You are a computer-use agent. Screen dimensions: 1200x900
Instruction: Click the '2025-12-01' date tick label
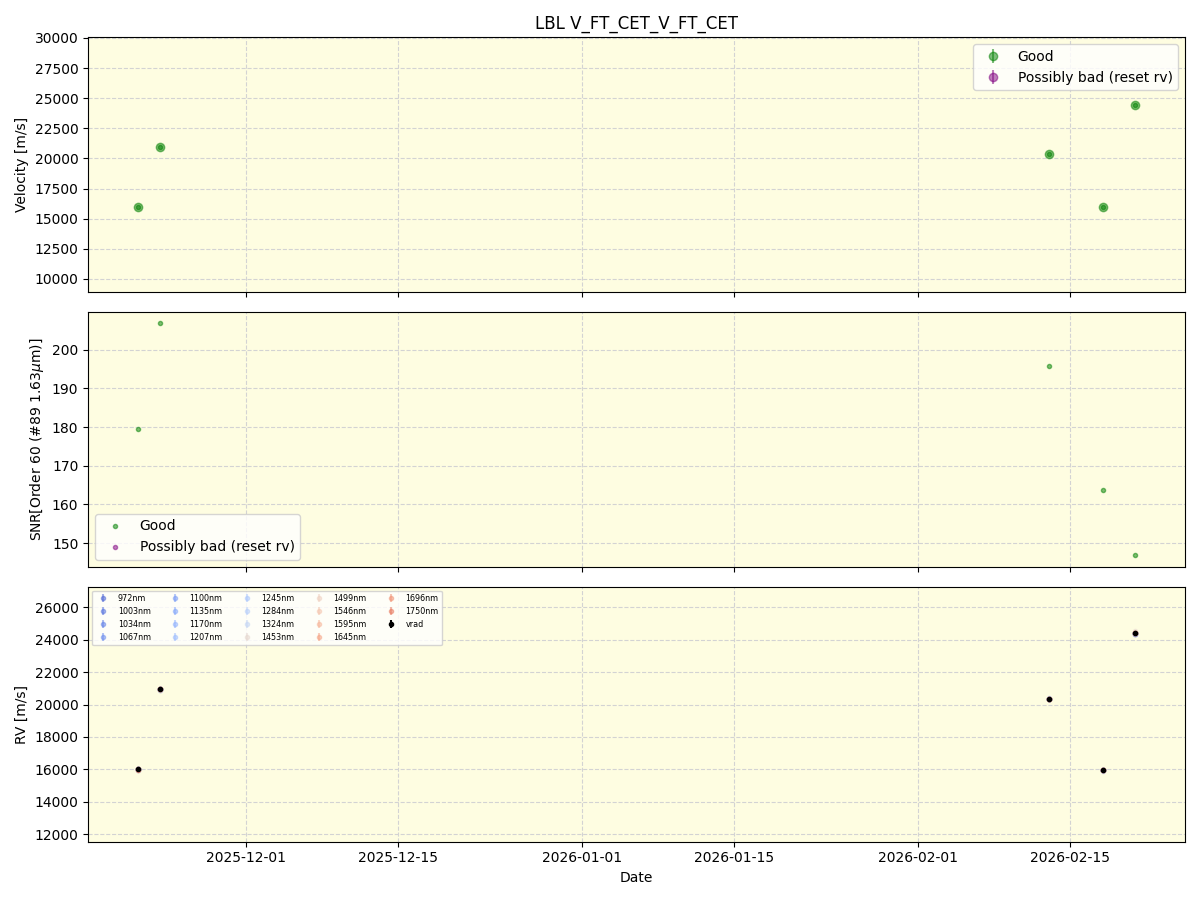click(x=247, y=857)
